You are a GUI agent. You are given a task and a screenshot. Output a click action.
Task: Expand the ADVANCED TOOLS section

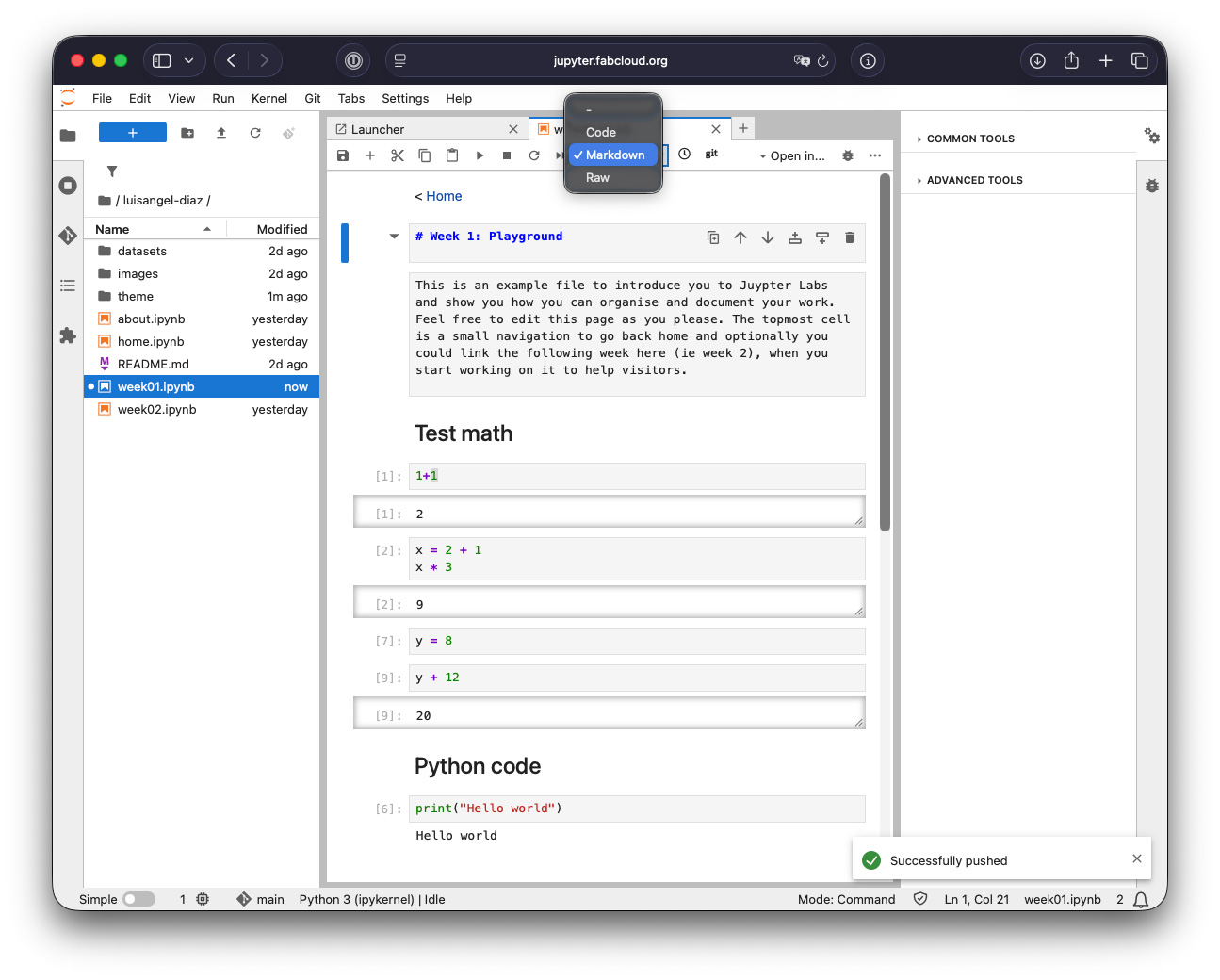point(974,180)
